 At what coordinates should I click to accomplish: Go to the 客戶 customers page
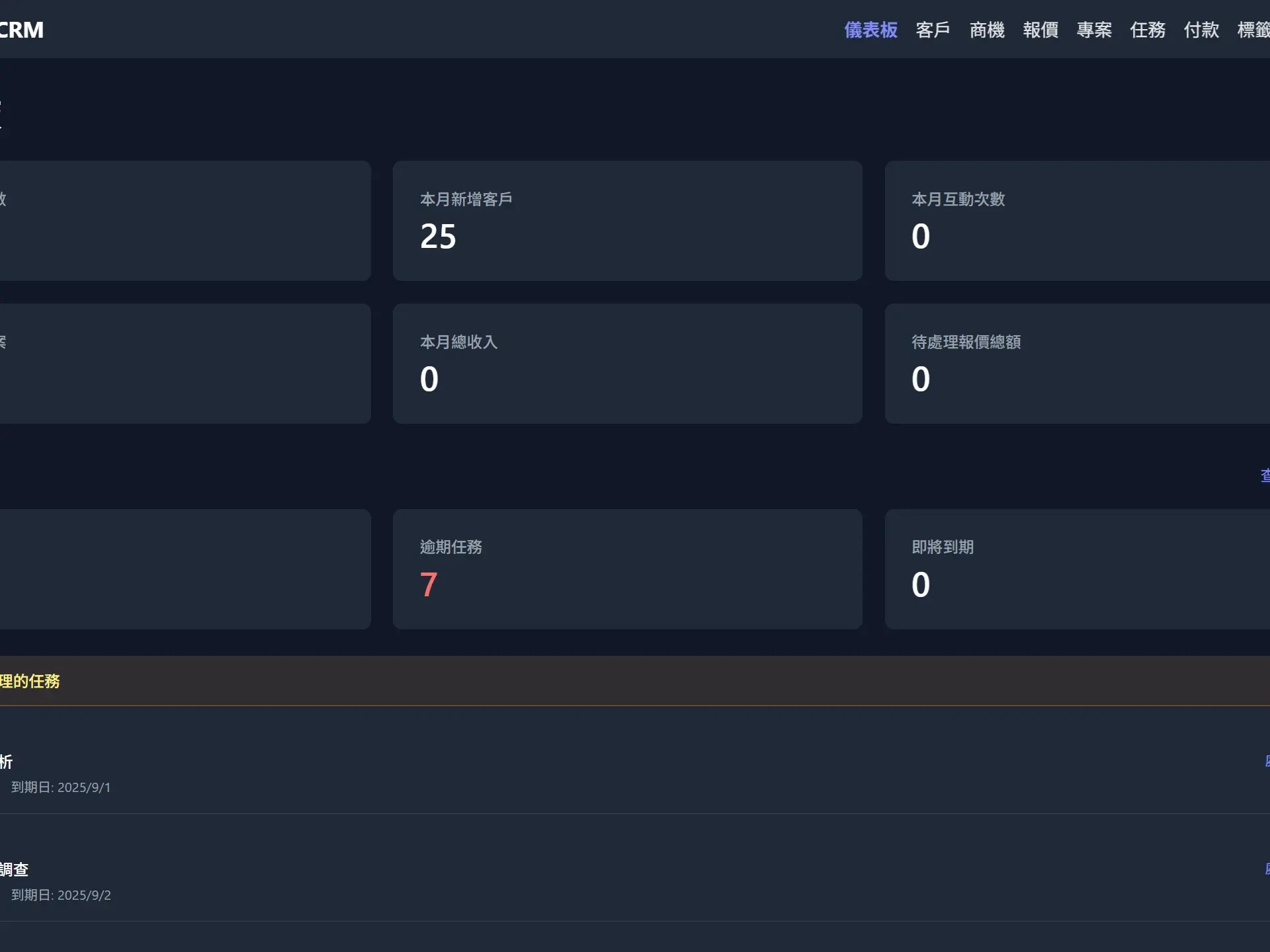coord(933,30)
